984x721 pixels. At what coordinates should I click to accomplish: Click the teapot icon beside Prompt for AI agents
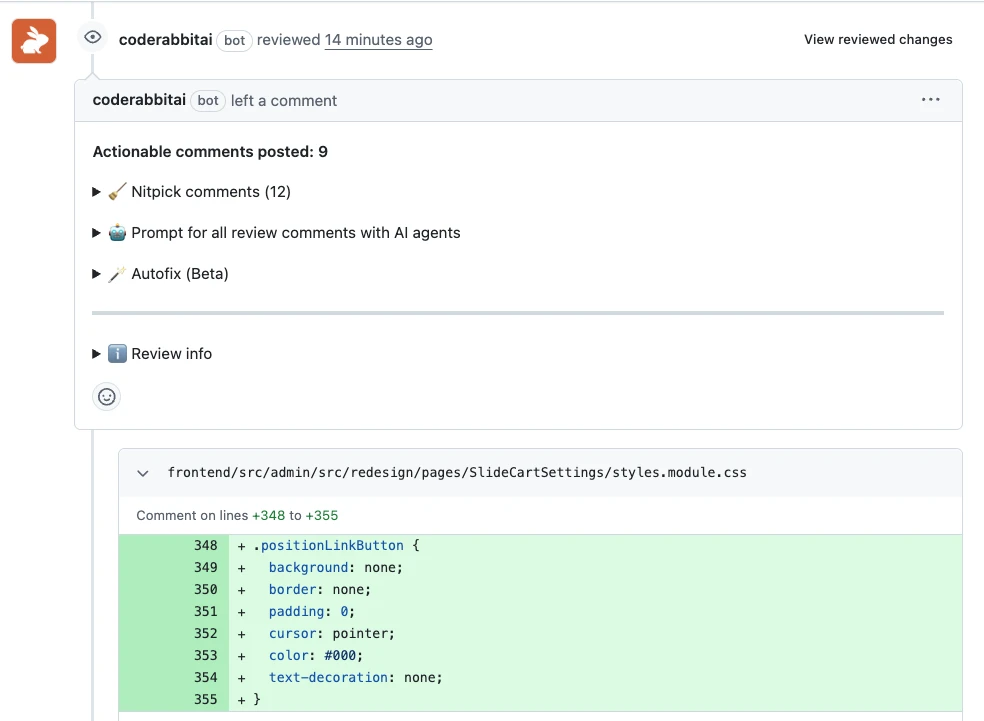[x=116, y=232]
